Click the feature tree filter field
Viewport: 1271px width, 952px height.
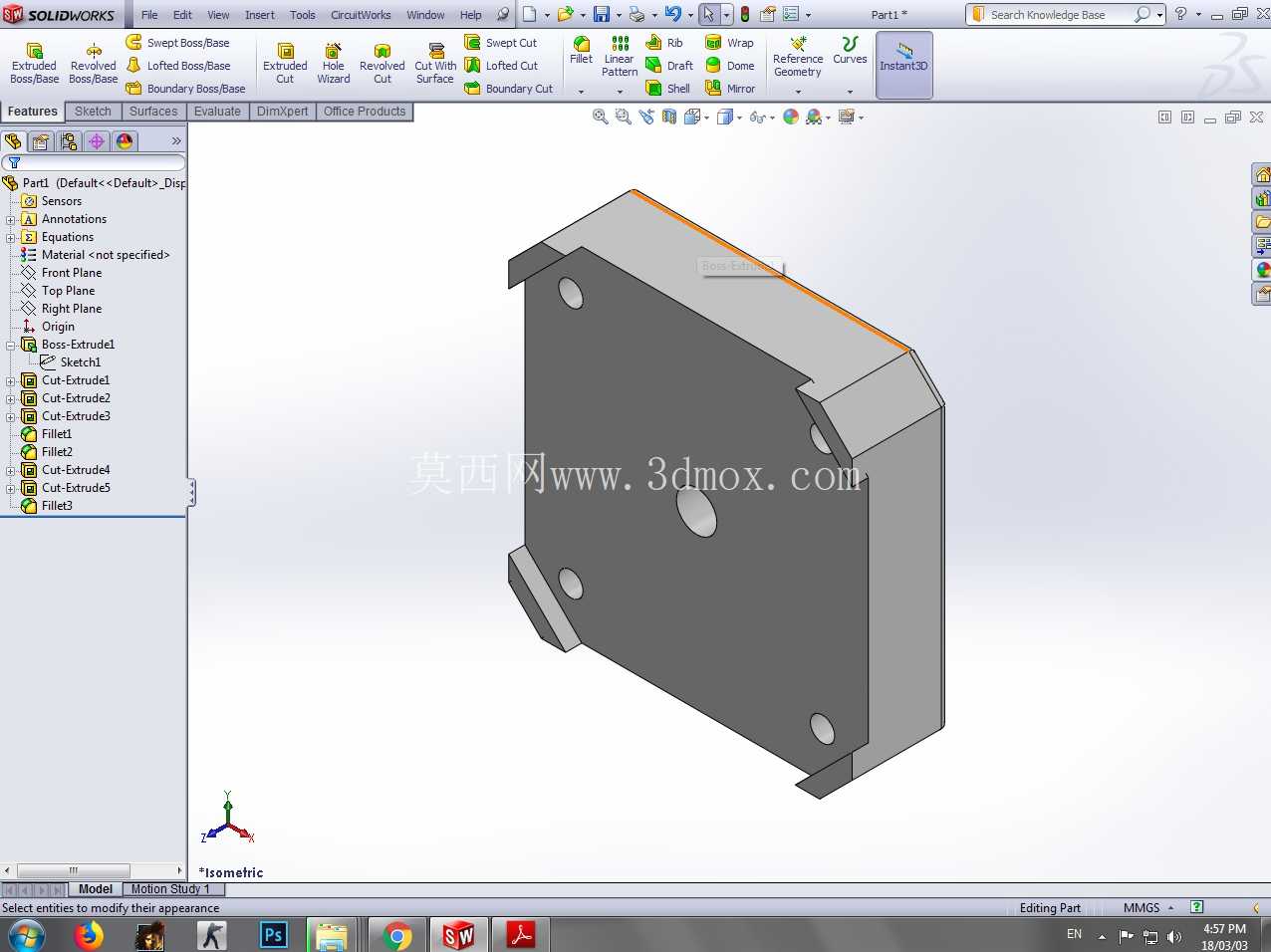94,162
